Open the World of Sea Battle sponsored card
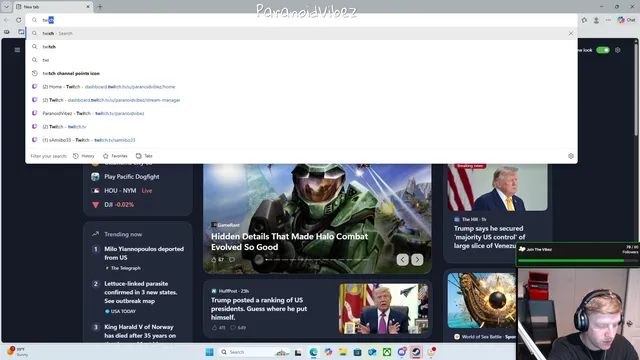This screenshot has width=640, height=360. click(482, 307)
